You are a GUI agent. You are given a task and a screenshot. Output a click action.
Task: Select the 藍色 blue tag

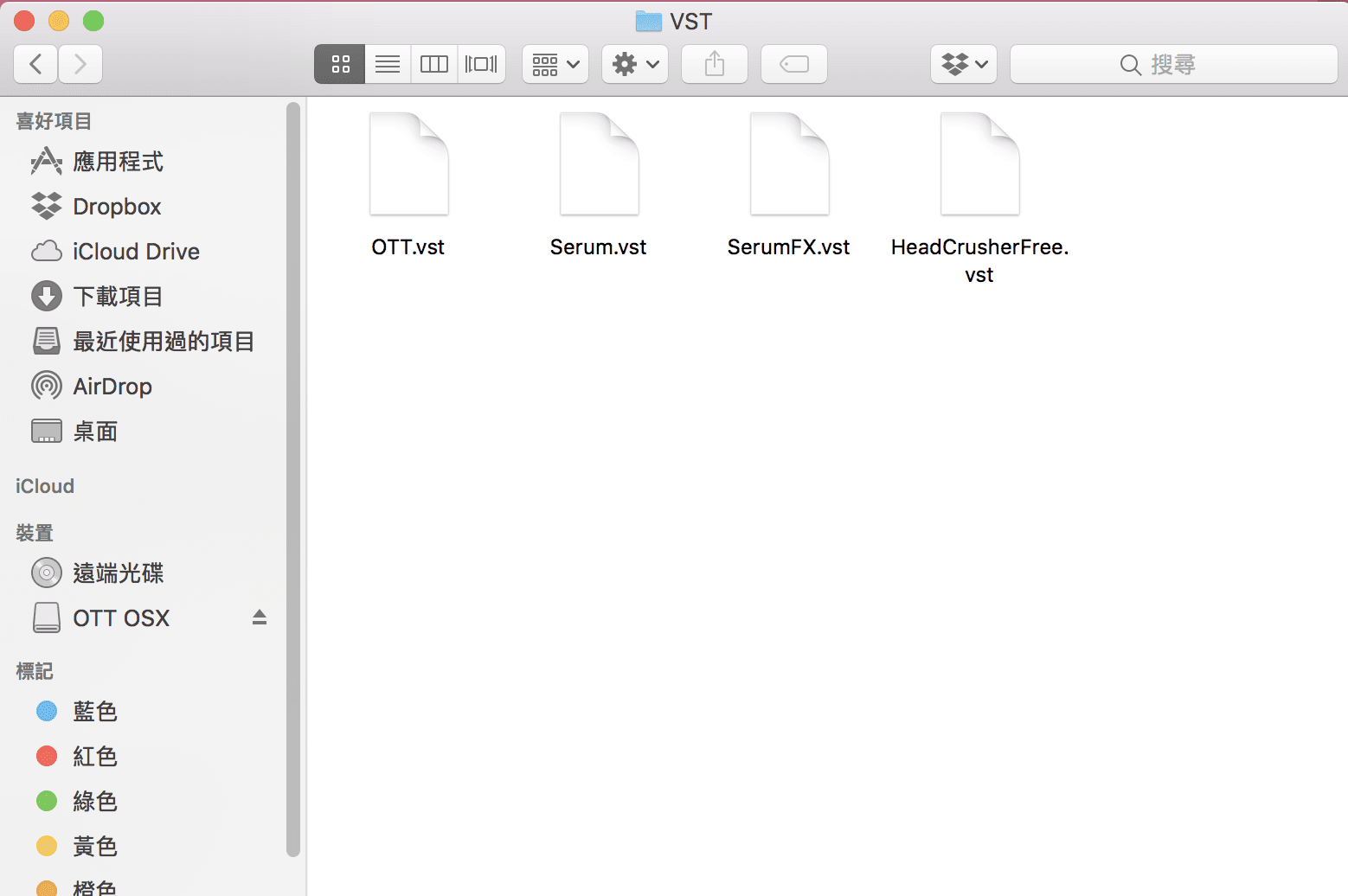click(x=95, y=712)
